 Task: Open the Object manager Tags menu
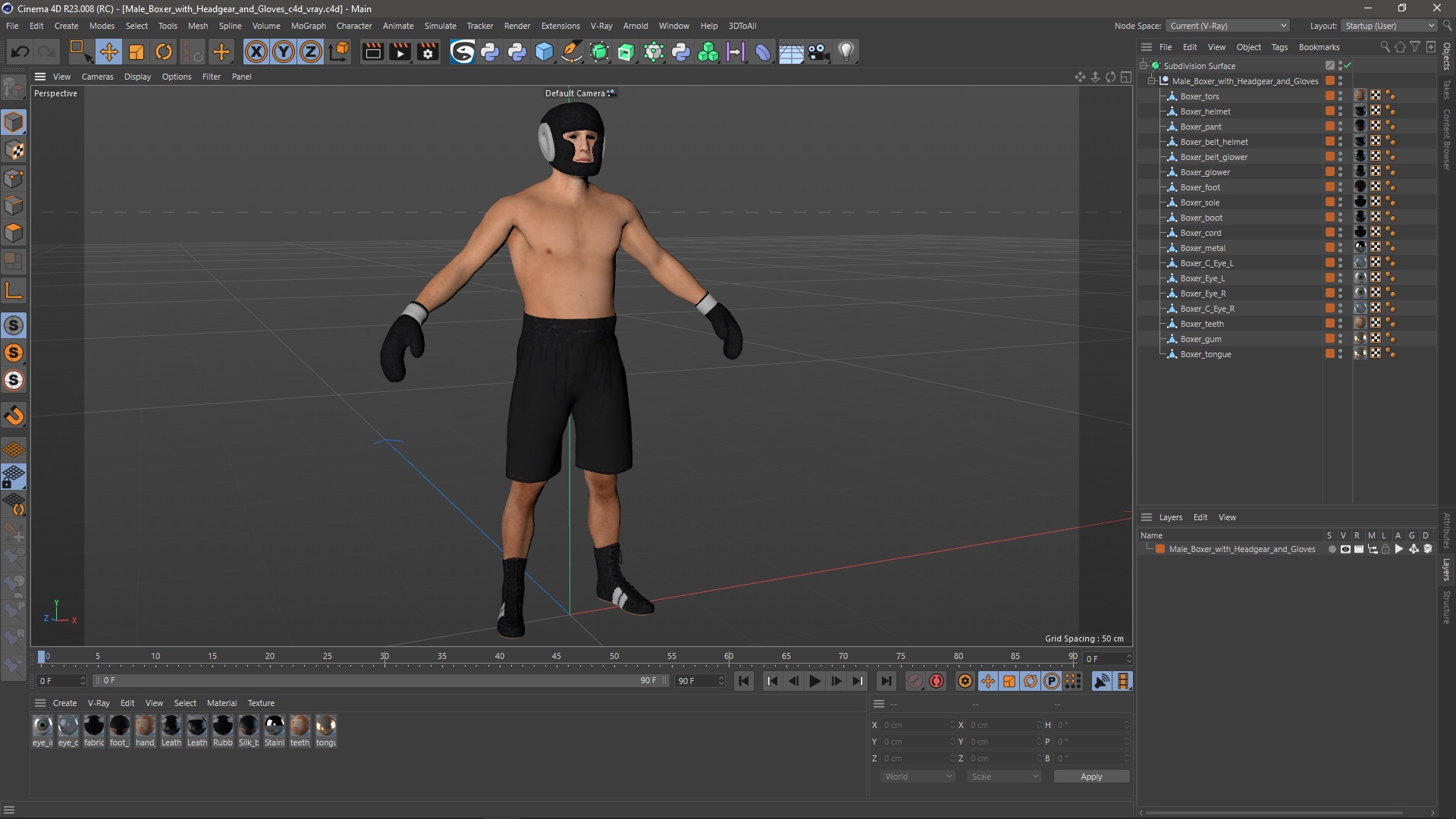click(1279, 47)
